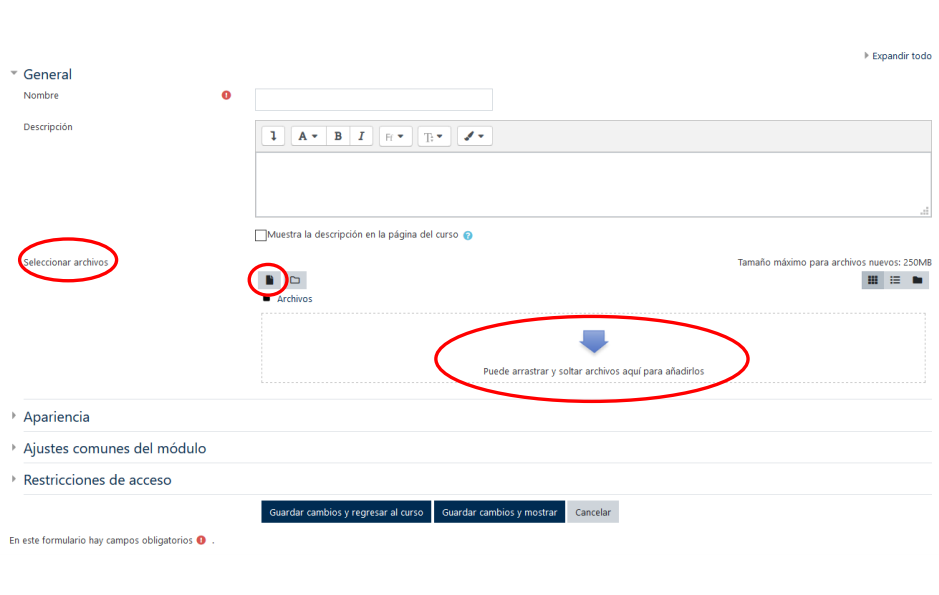Open the font family dropdown
Image resolution: width=939 pixels, height=595 pixels.
(395, 136)
